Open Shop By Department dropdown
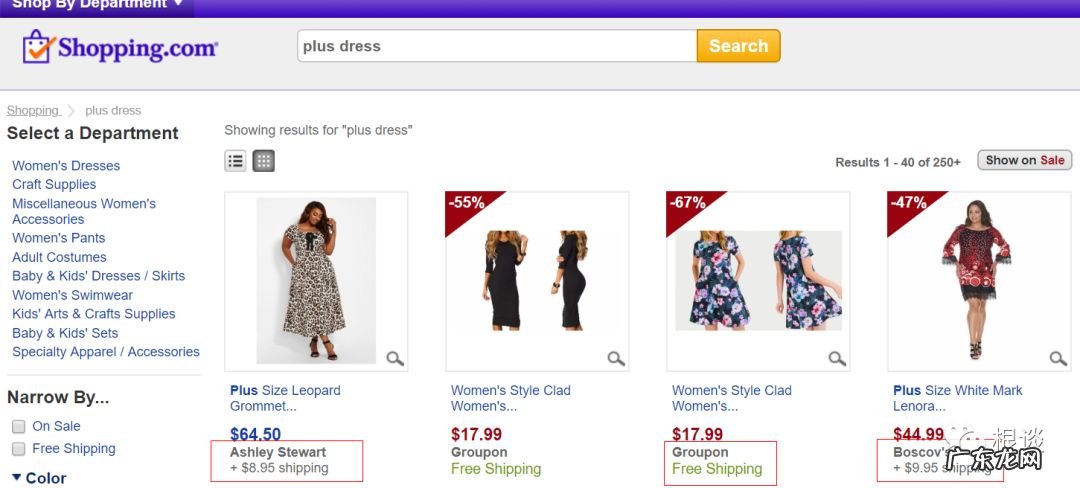Screen dimensions: 1080x488 coord(97,5)
